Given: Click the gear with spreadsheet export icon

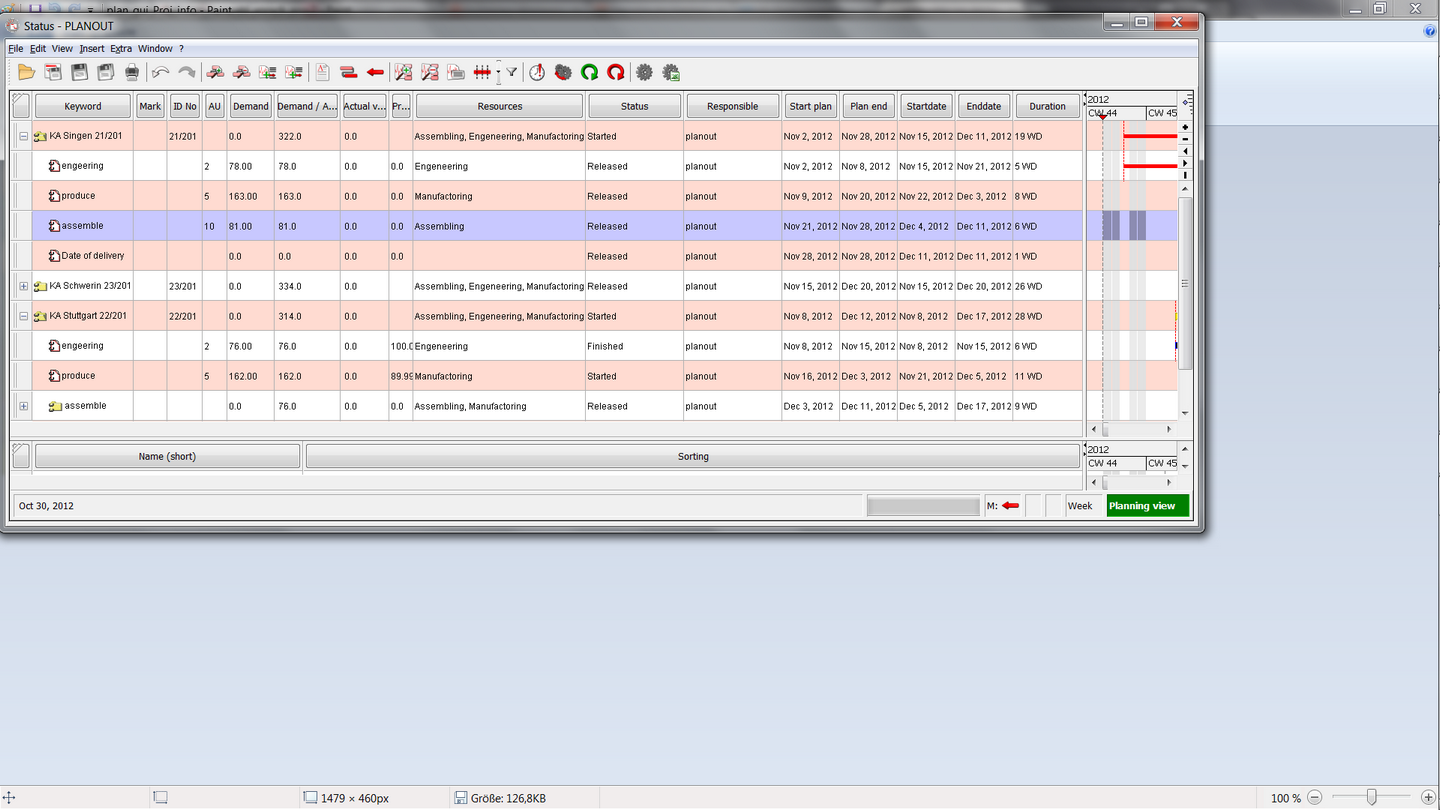Looking at the screenshot, I should point(671,72).
